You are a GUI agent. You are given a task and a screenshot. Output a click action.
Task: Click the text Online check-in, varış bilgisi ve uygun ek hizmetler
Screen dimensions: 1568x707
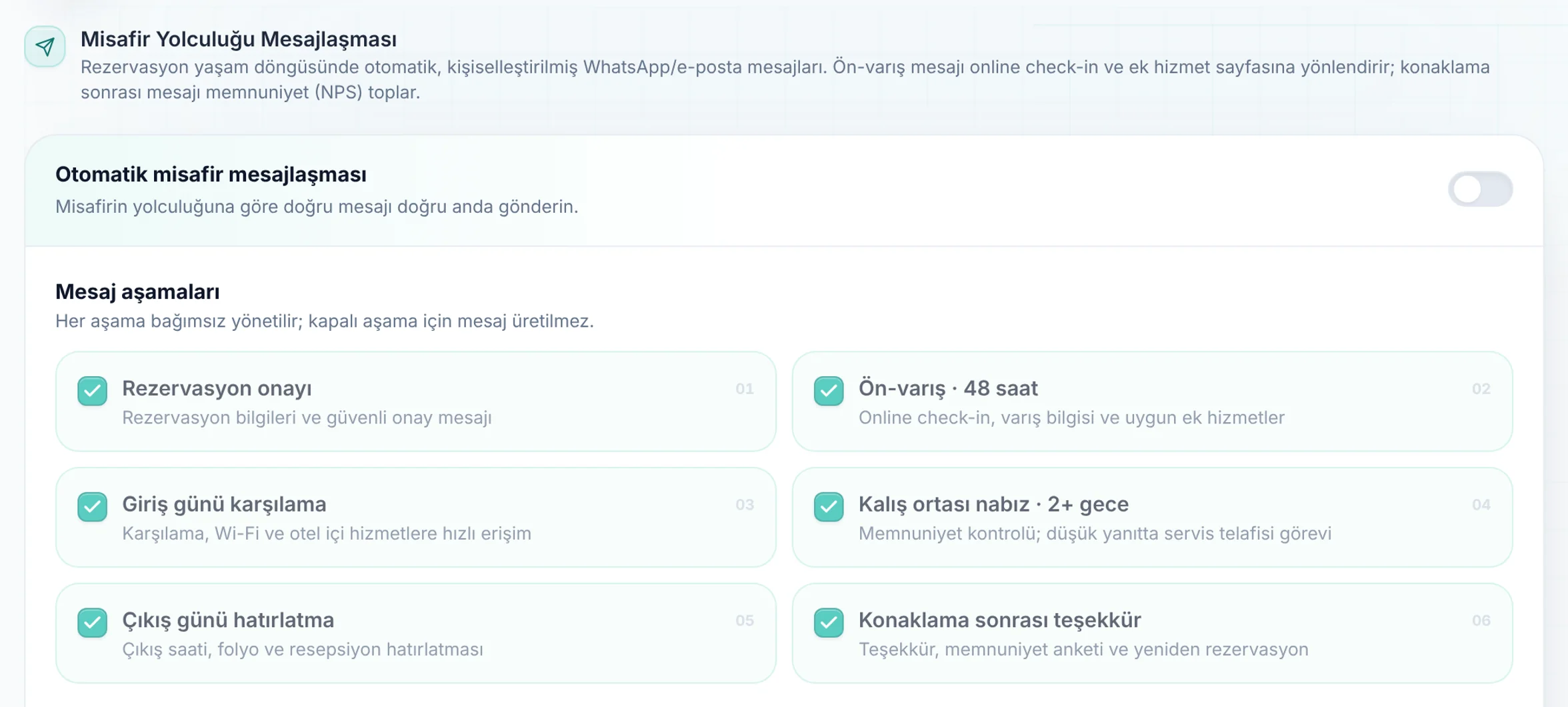tap(1071, 418)
